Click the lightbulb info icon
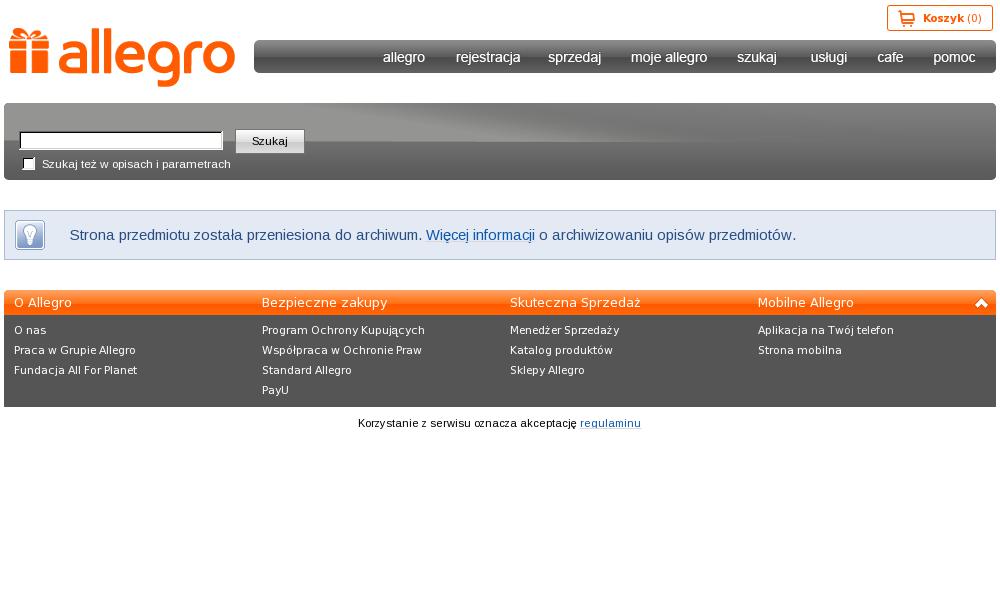Screen dimensions: 1000x600 pyautogui.click(x=30, y=235)
